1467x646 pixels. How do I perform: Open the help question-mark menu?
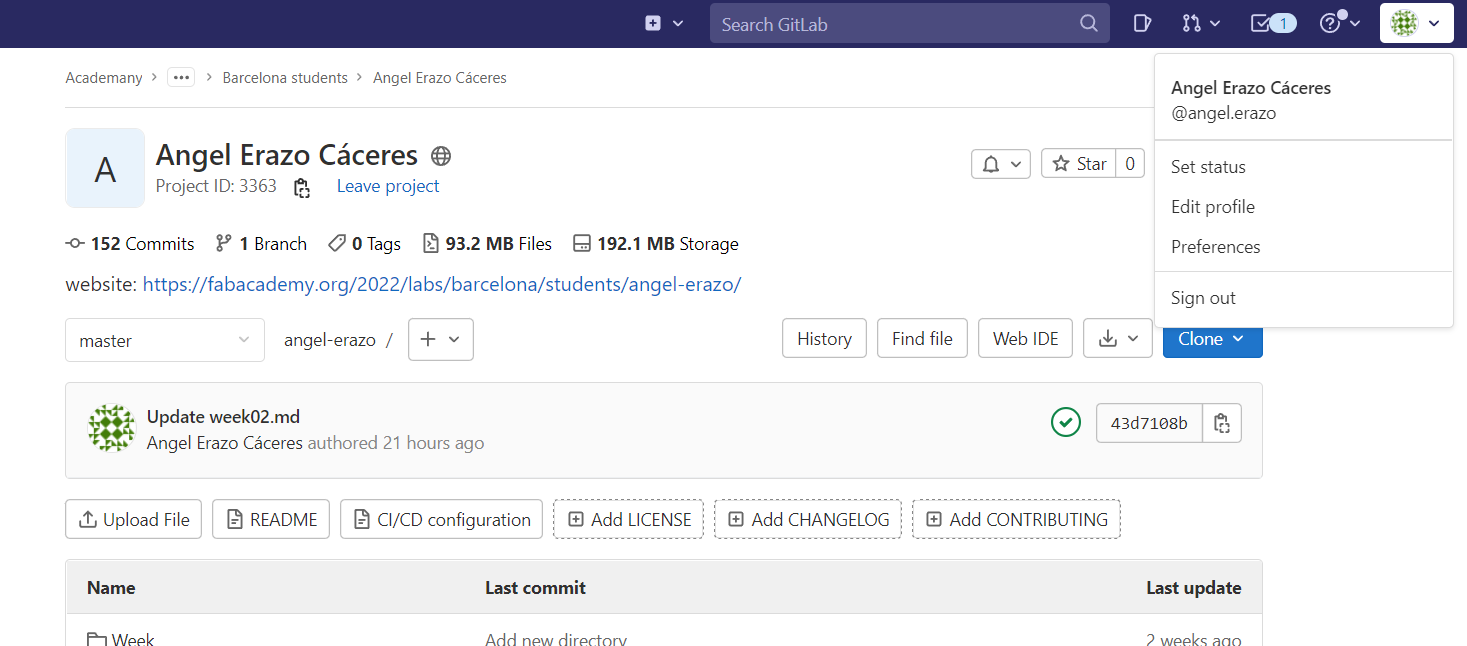point(1340,23)
